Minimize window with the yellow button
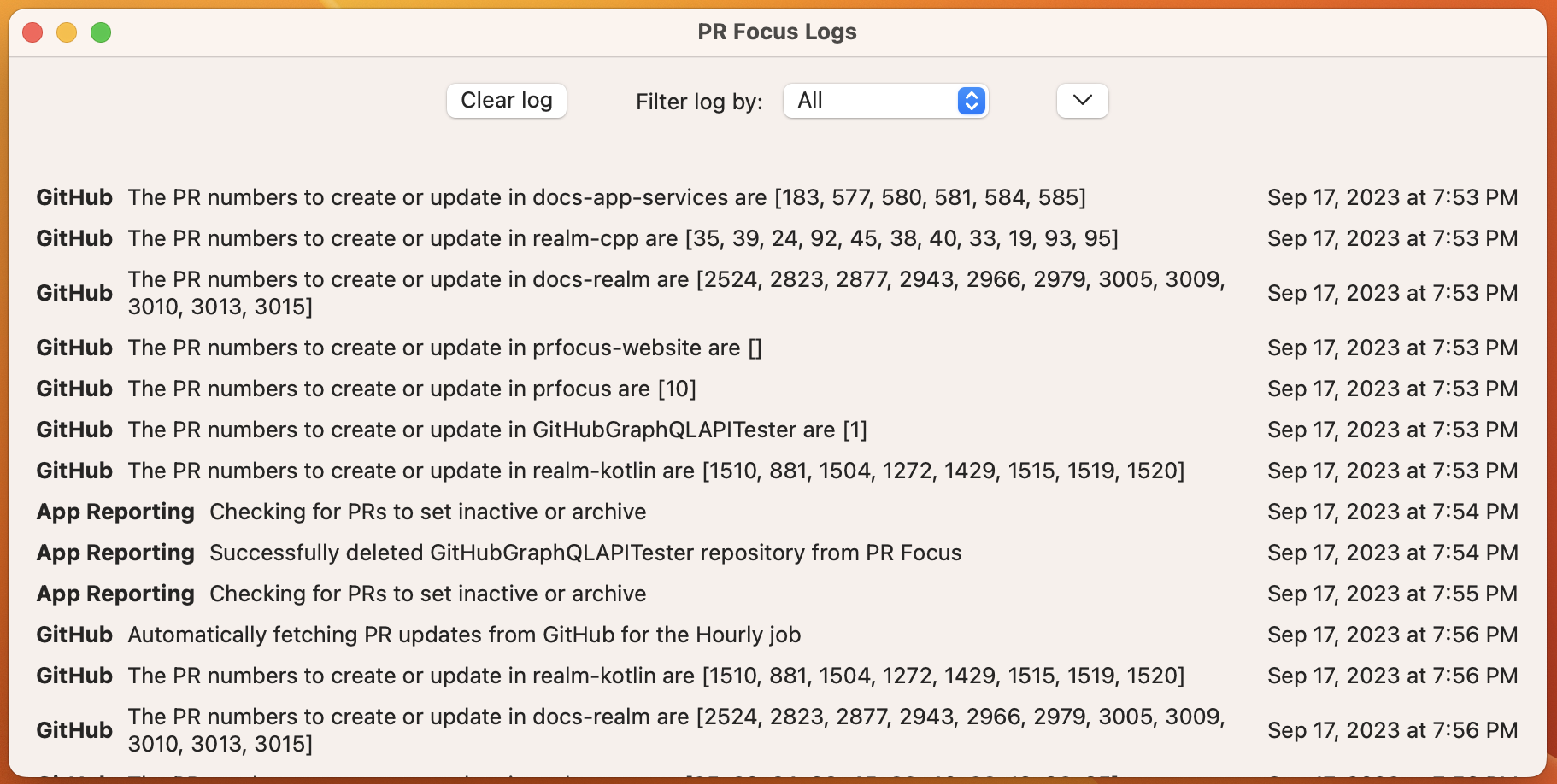The width and height of the screenshot is (1557, 784). click(67, 32)
